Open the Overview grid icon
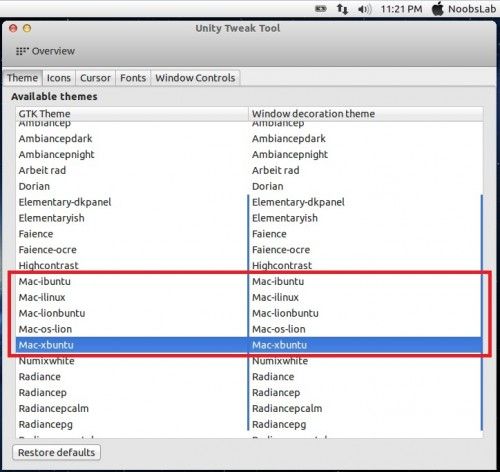Image resolution: width=500 pixels, height=472 pixels. tap(22, 51)
